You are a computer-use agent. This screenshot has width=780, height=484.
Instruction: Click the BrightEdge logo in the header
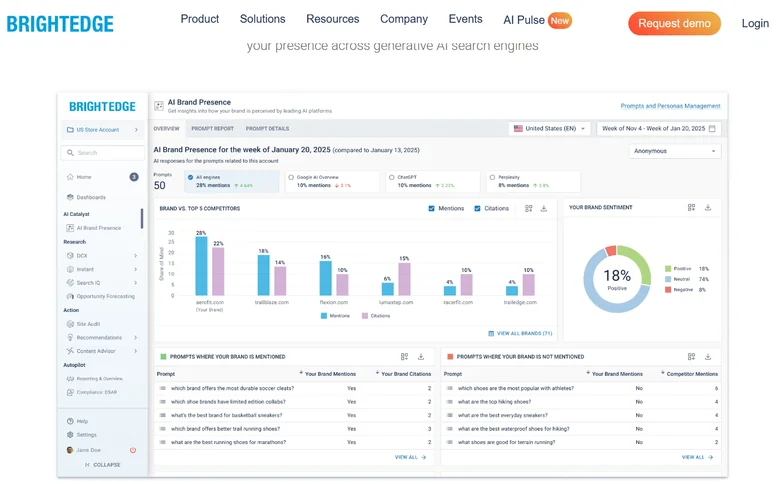[x=60, y=23]
